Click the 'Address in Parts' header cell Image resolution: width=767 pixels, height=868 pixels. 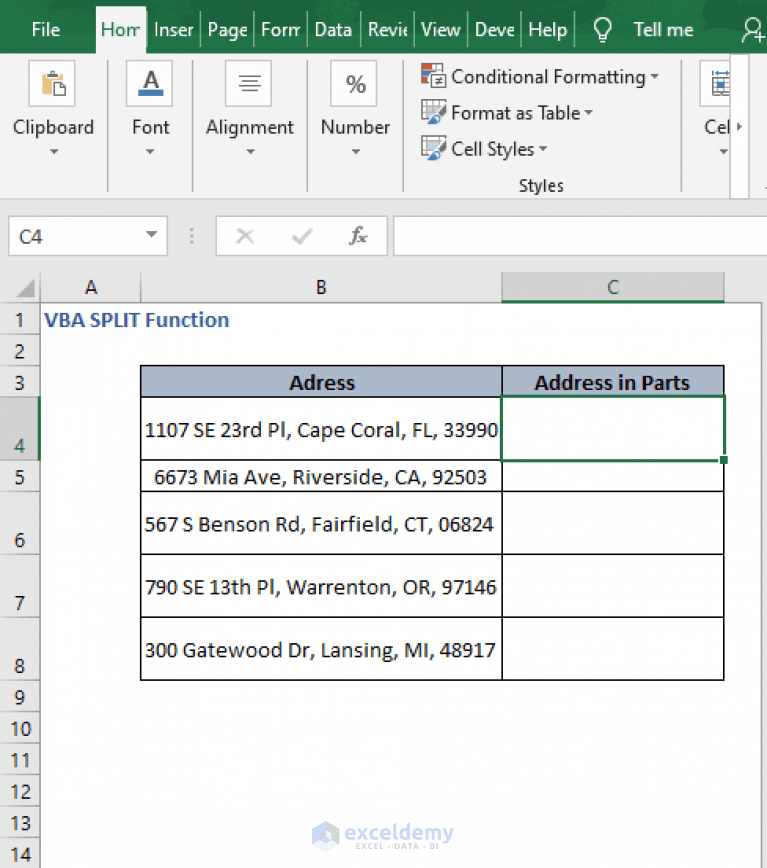pyautogui.click(x=613, y=382)
